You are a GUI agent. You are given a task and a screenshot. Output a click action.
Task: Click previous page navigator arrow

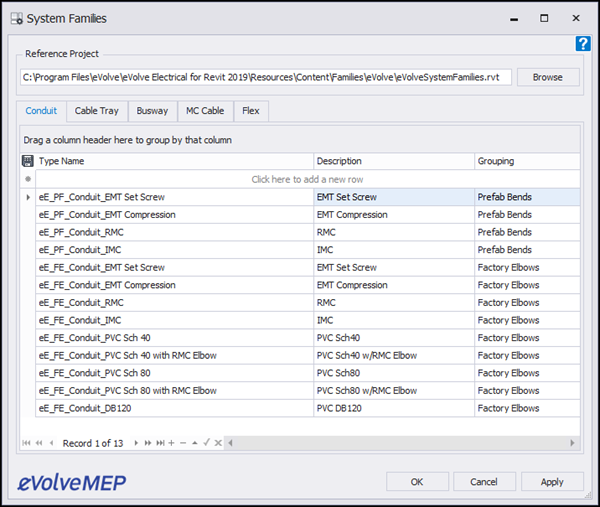tap(39, 443)
